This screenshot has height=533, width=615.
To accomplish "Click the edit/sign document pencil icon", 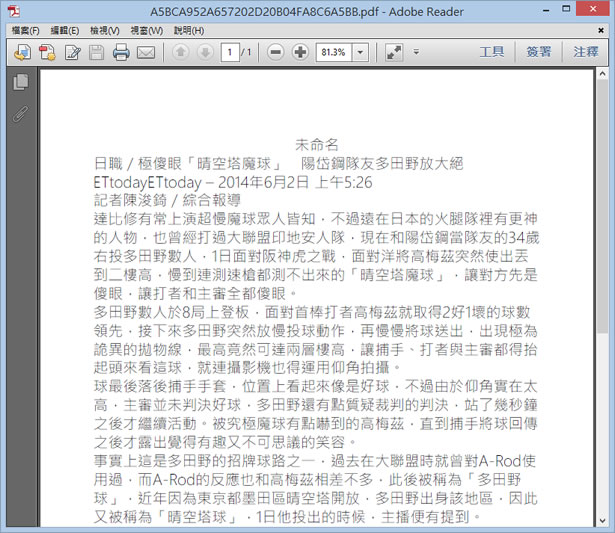I will pyautogui.click(x=73, y=52).
